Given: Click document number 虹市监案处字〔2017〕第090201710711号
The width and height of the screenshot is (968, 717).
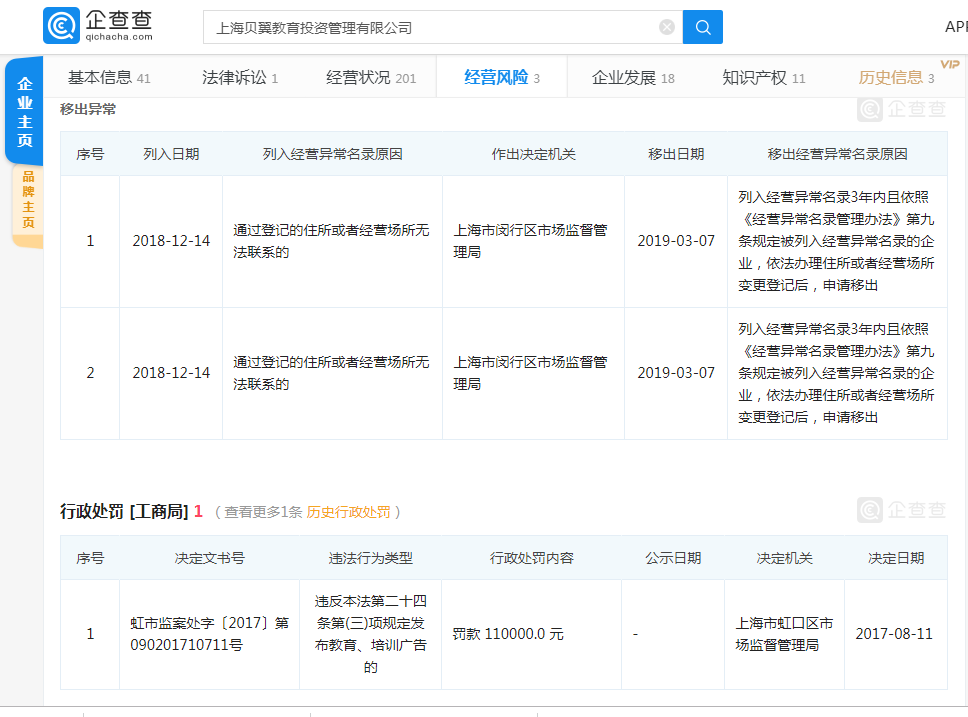Looking at the screenshot, I should tap(209, 634).
